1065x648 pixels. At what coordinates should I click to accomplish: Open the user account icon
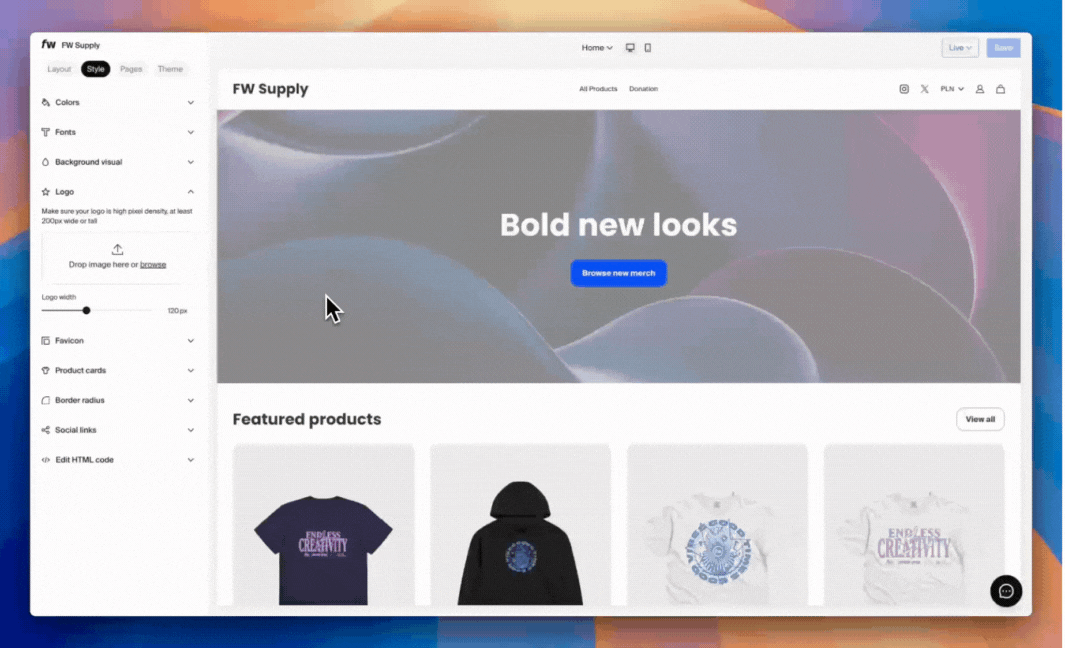click(980, 89)
